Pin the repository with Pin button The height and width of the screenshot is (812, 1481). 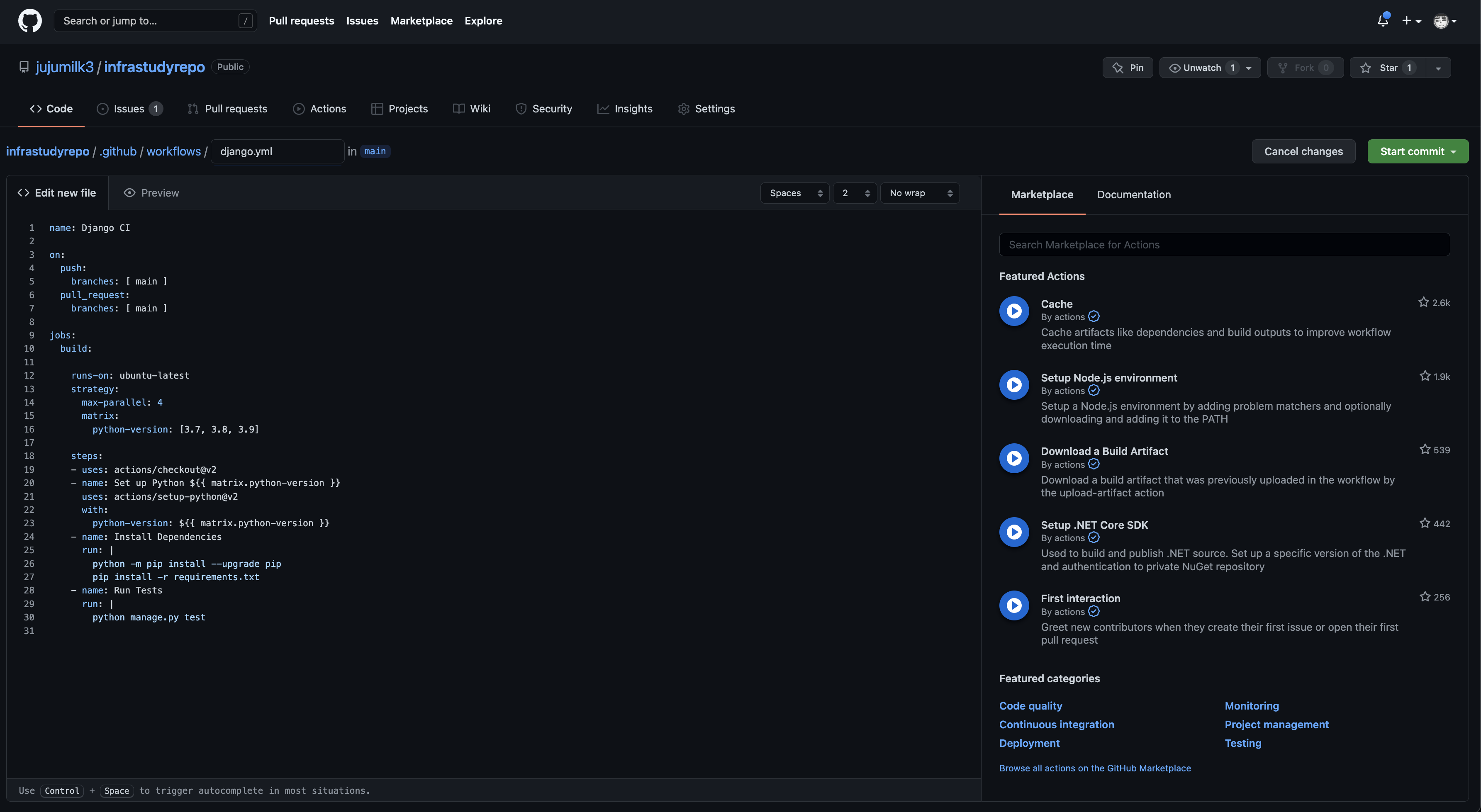click(x=1128, y=68)
